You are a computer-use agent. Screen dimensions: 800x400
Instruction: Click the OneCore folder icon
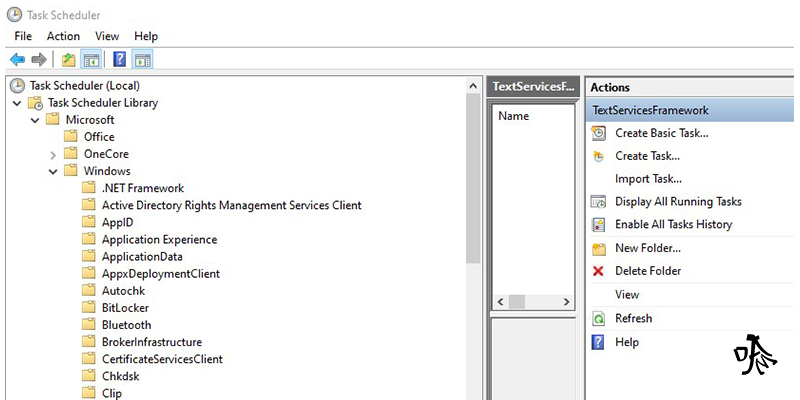click(71, 154)
